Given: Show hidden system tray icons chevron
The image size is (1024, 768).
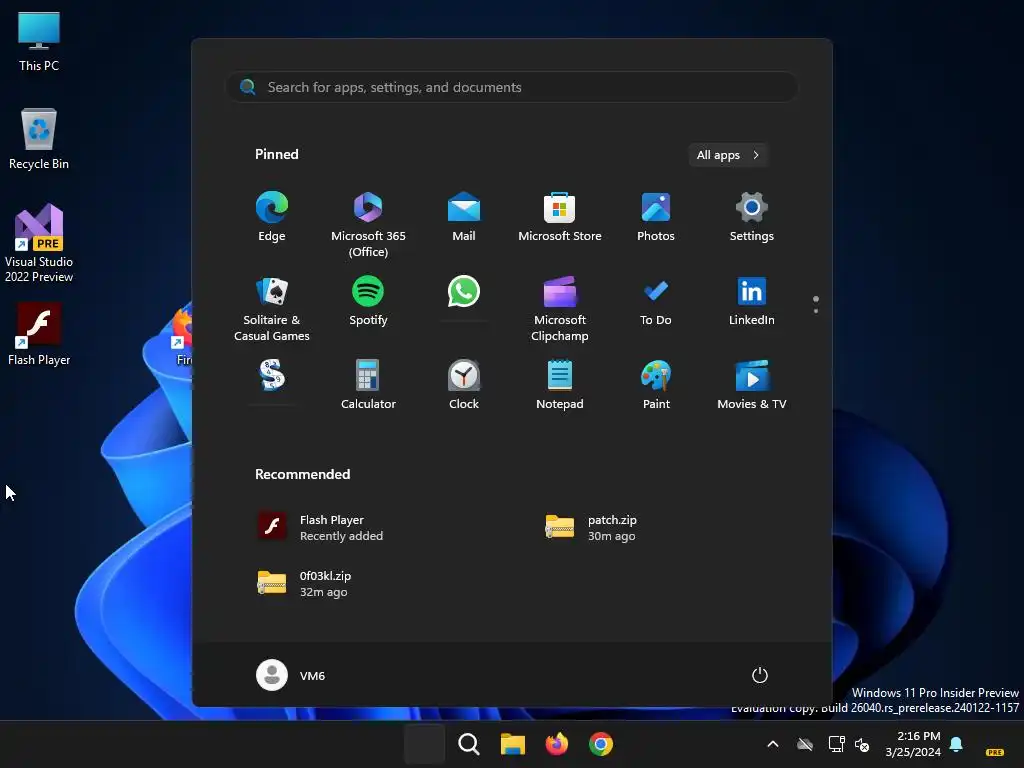Looking at the screenshot, I should click(773, 744).
